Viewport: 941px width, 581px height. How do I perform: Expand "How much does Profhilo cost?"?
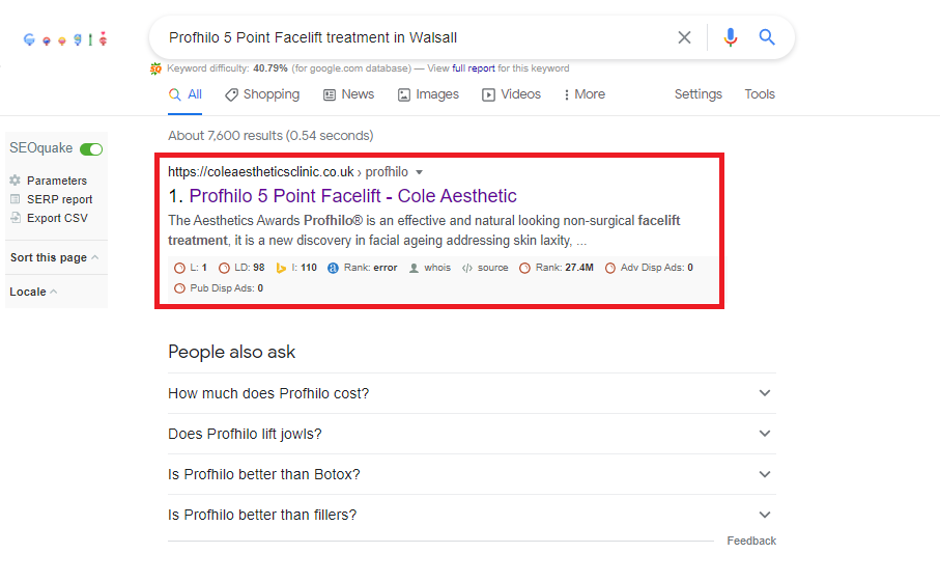click(x=472, y=393)
